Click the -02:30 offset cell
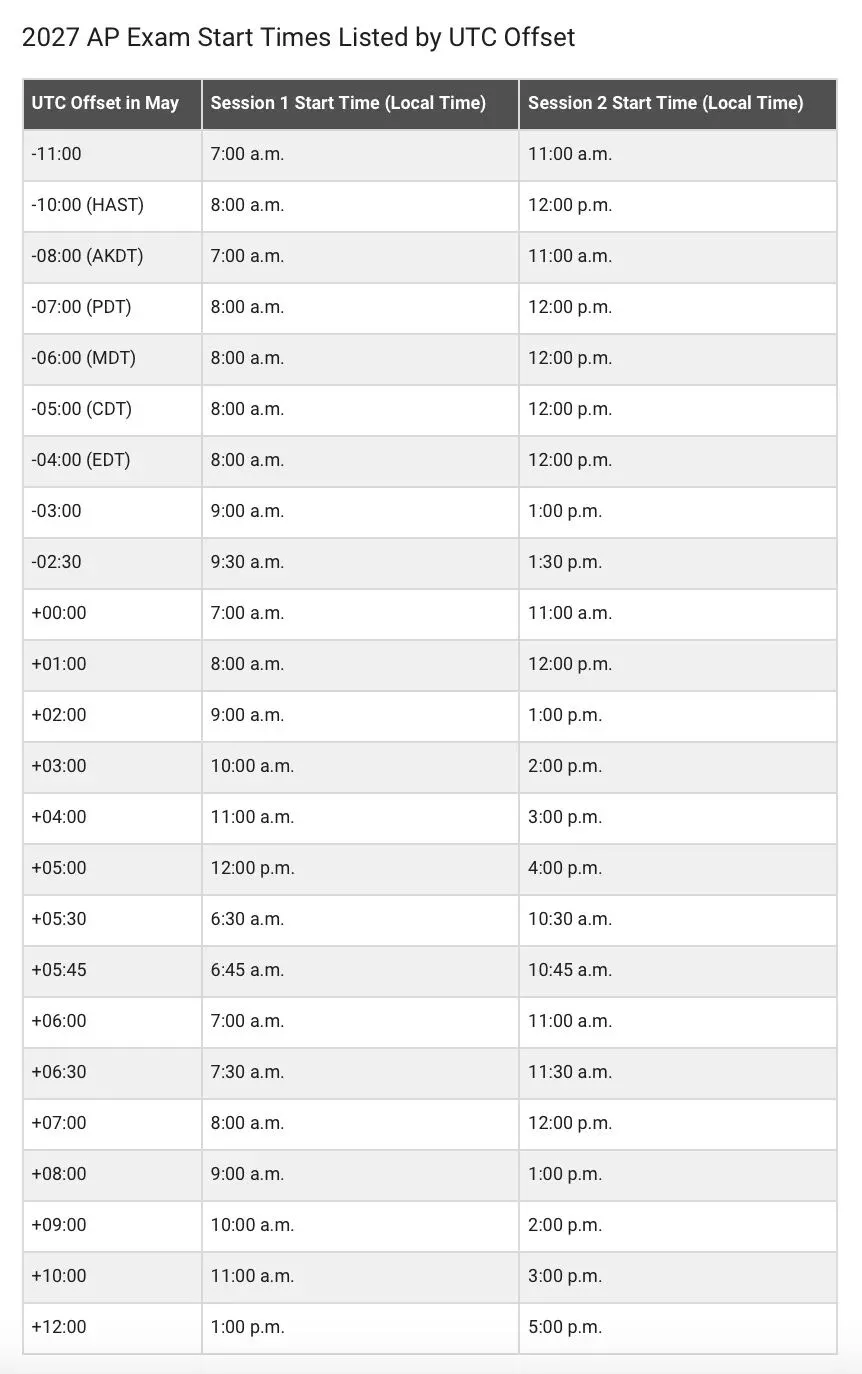This screenshot has height=1374, width=862. tap(112, 563)
